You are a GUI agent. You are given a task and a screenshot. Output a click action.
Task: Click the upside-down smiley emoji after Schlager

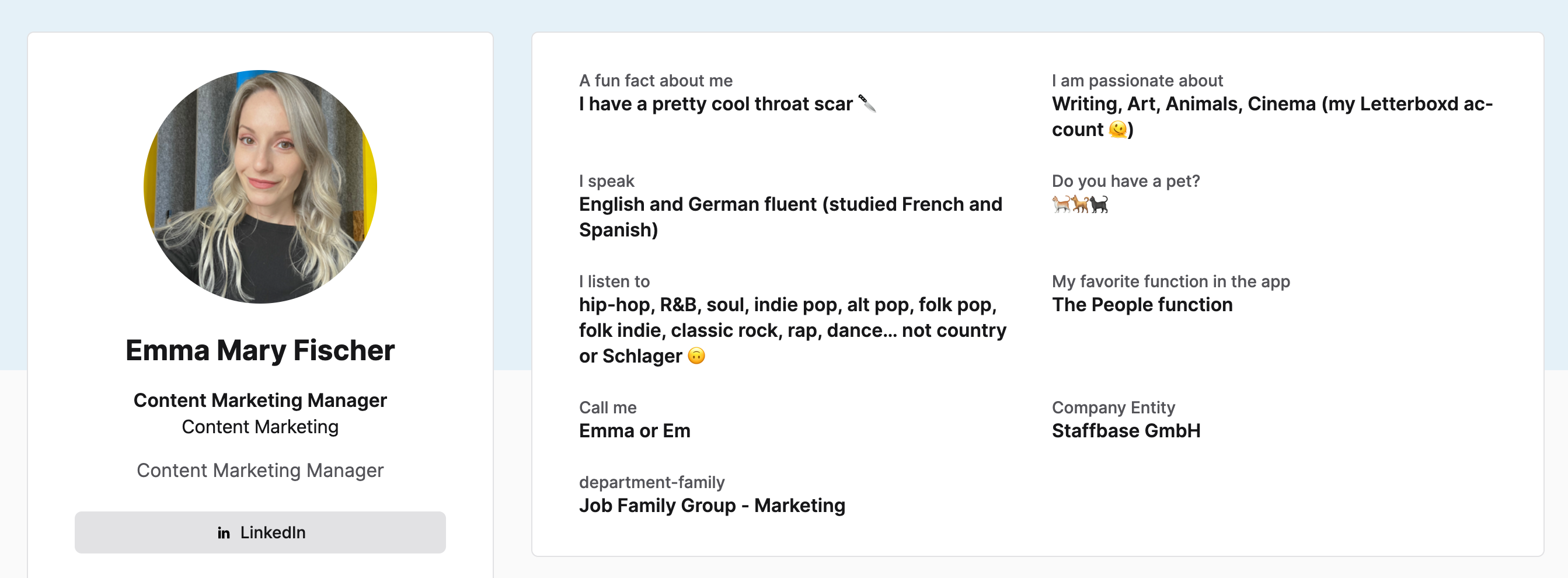point(696,356)
